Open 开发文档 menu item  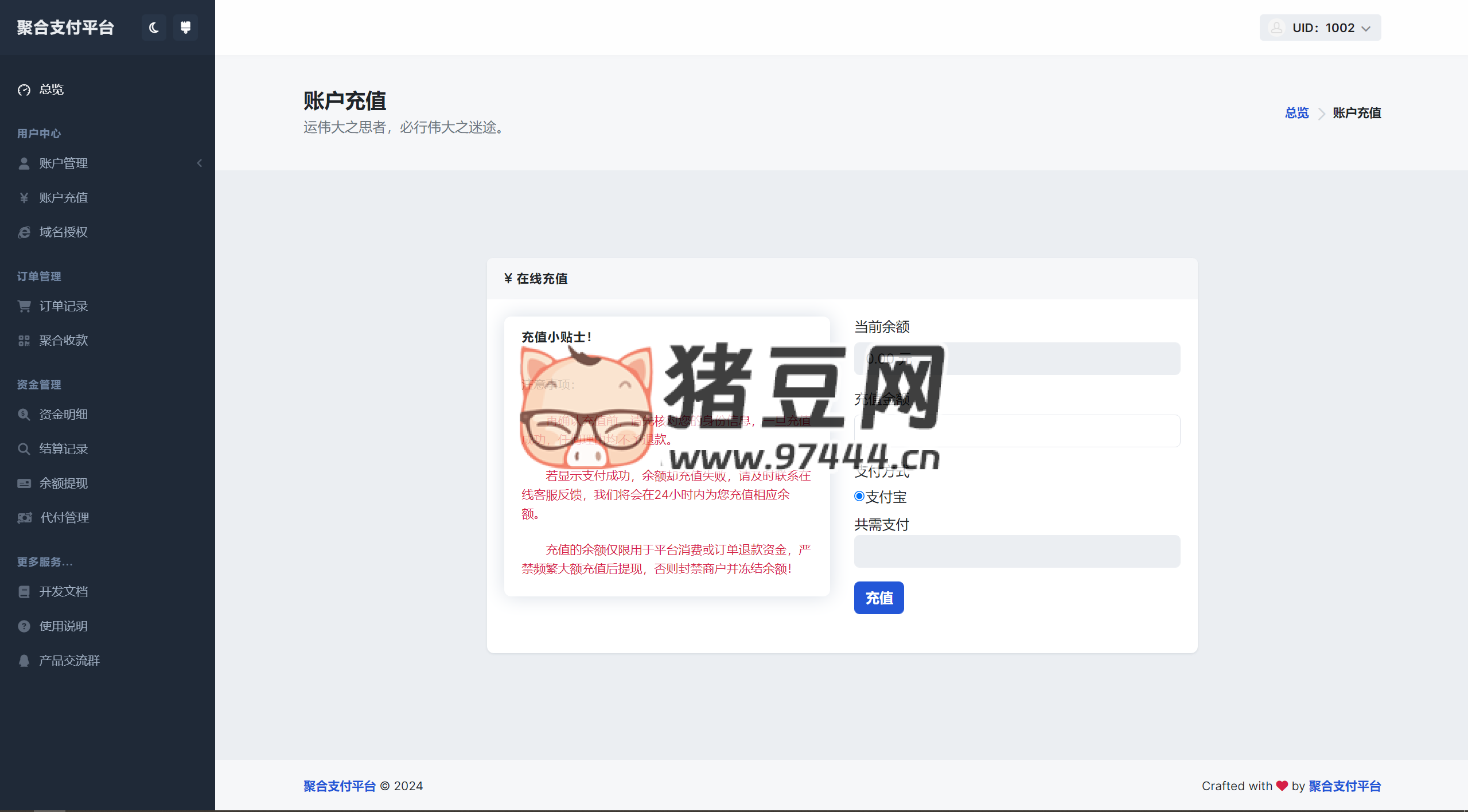point(63,591)
